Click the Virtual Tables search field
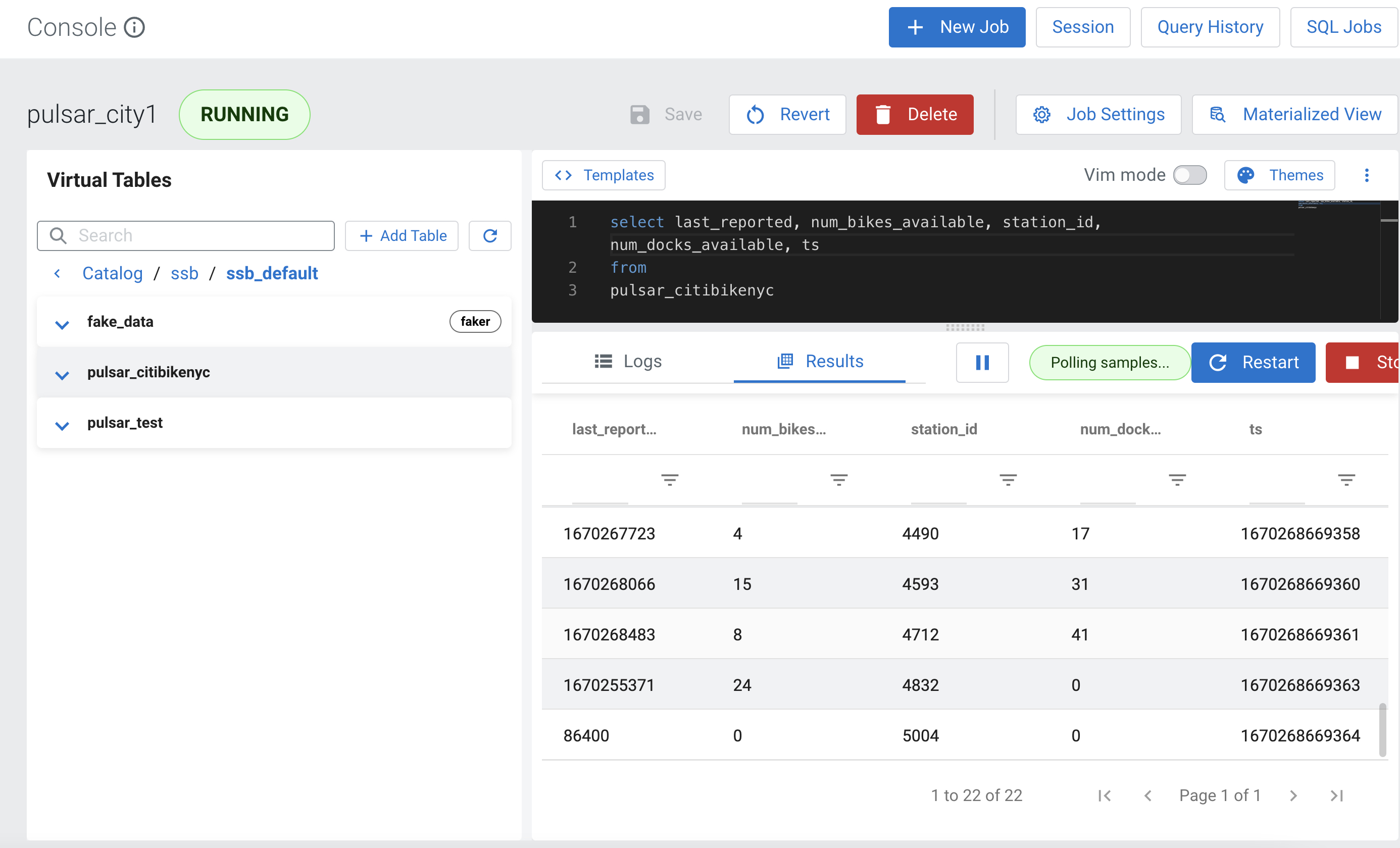The width and height of the screenshot is (1400, 848). coord(187,235)
